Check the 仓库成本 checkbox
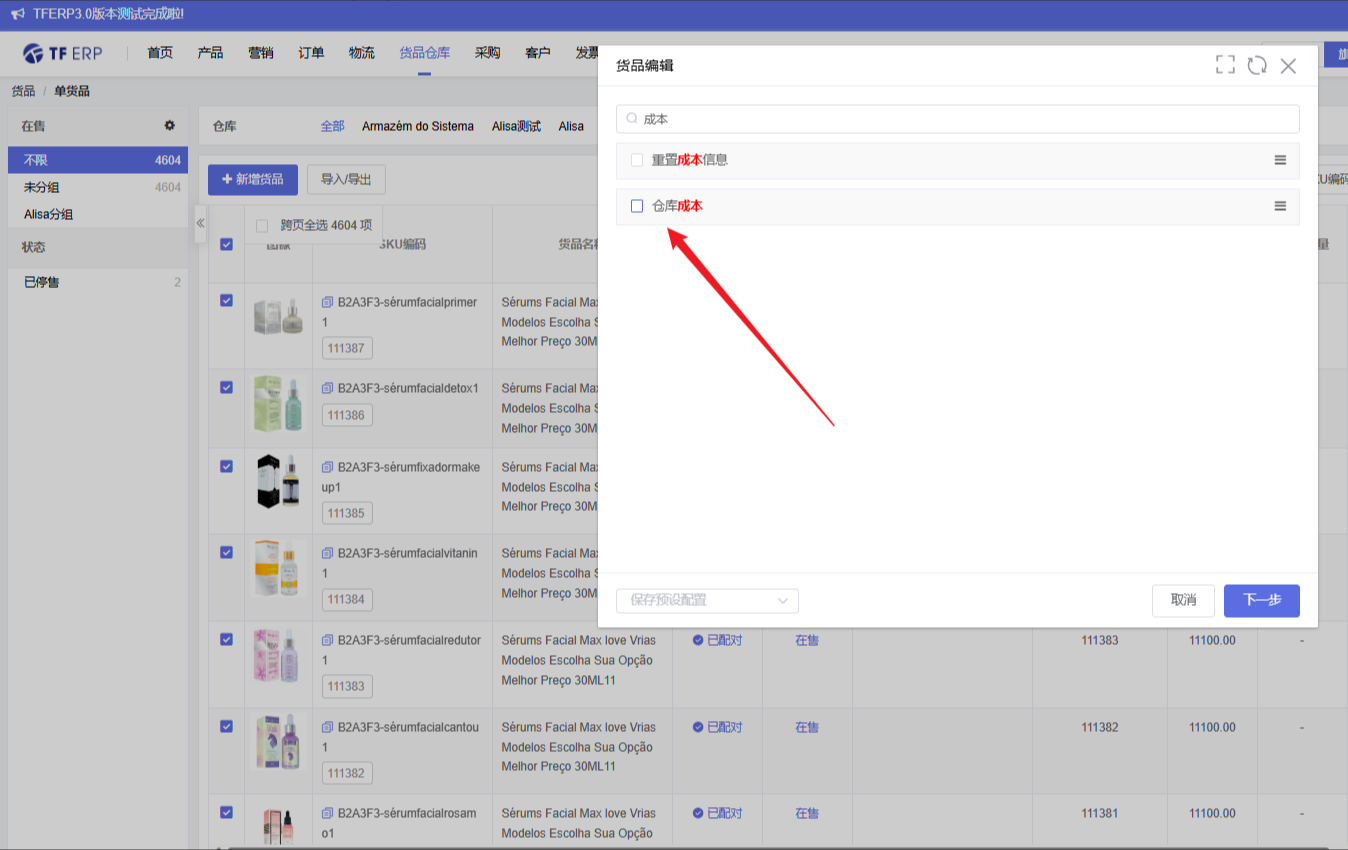This screenshot has height=850, width=1348. [637, 206]
